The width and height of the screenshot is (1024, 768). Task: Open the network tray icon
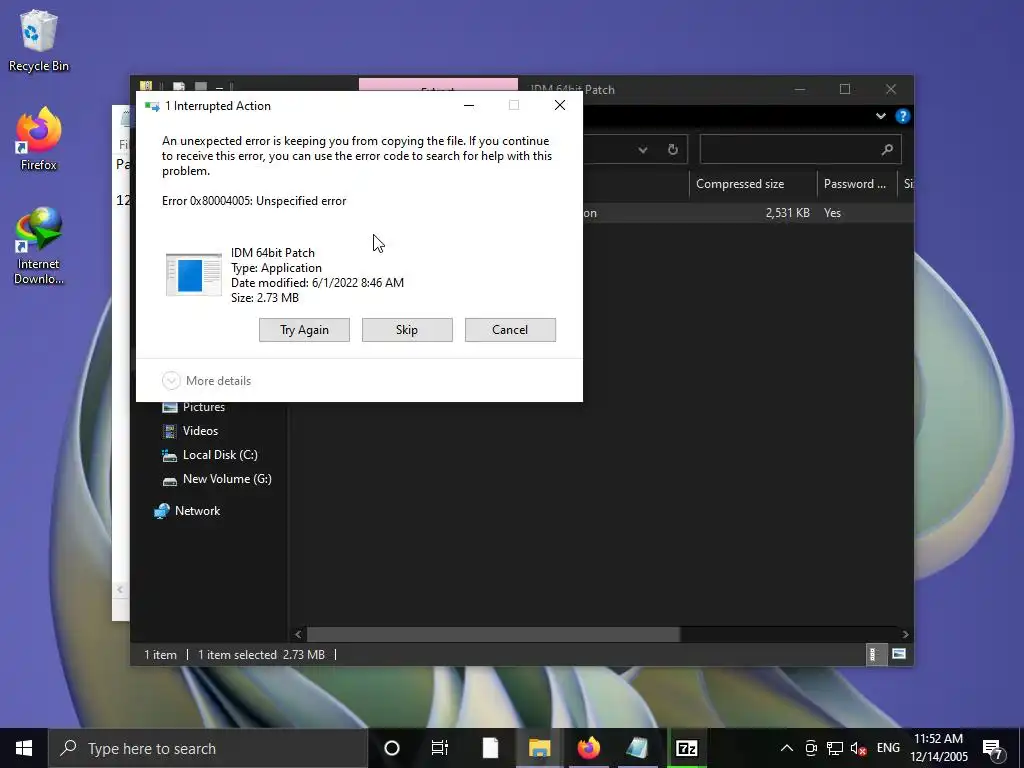pos(835,748)
